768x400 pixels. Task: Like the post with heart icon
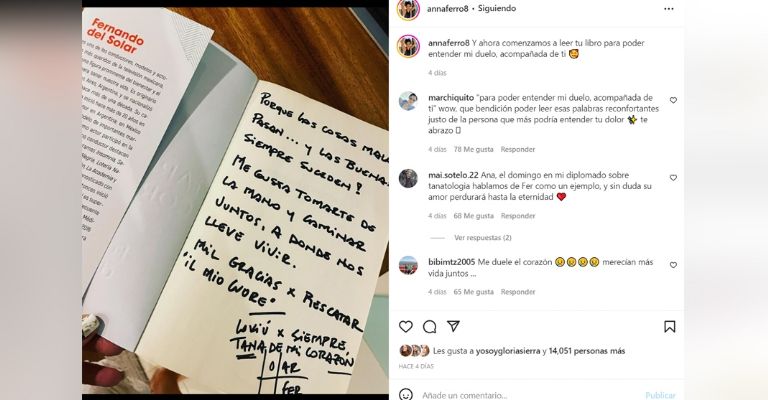tap(406, 327)
